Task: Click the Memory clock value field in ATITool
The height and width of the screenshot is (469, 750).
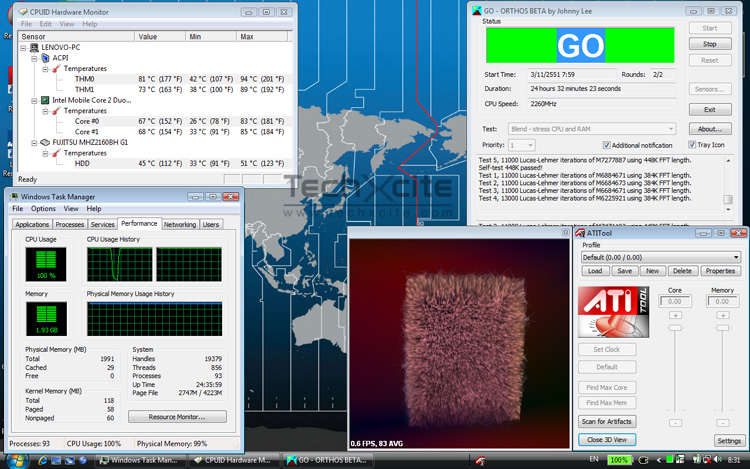Action: click(x=722, y=302)
